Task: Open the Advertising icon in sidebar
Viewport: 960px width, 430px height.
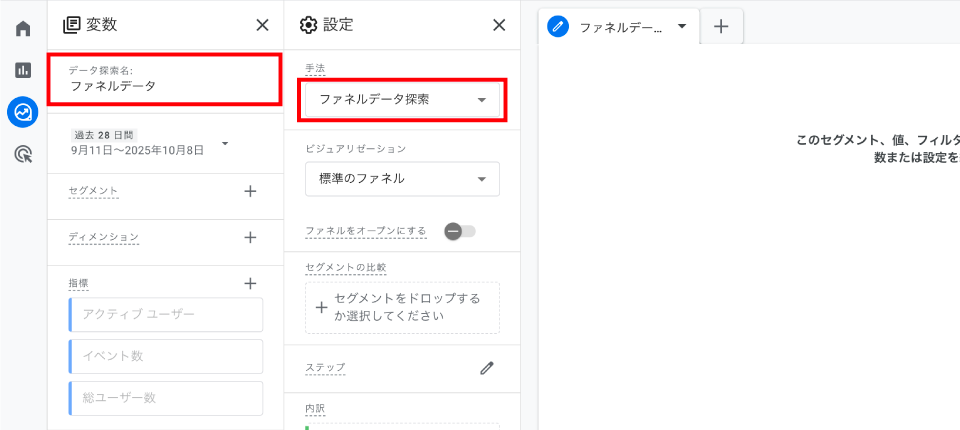Action: point(23,154)
